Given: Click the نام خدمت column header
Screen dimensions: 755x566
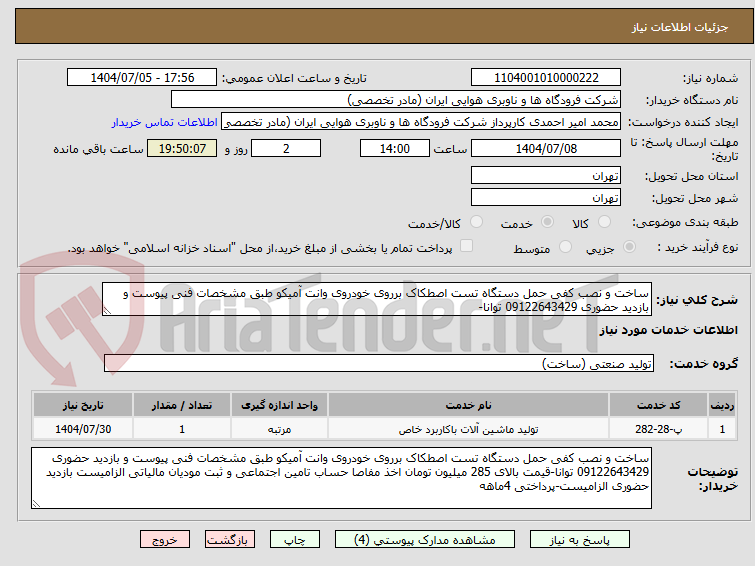Looking at the screenshot, I should pos(468,405).
